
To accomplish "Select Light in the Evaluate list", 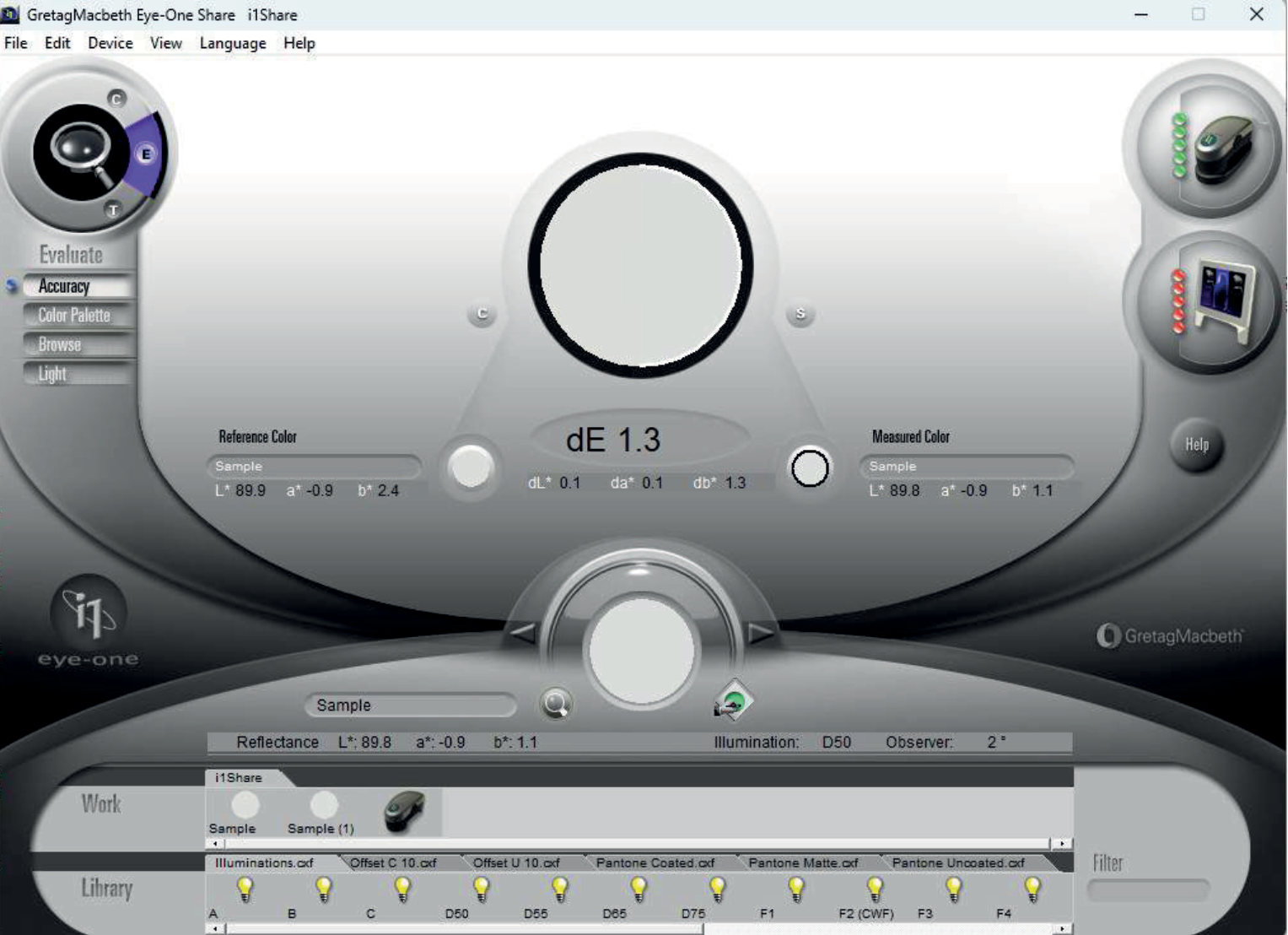I will point(78,374).
